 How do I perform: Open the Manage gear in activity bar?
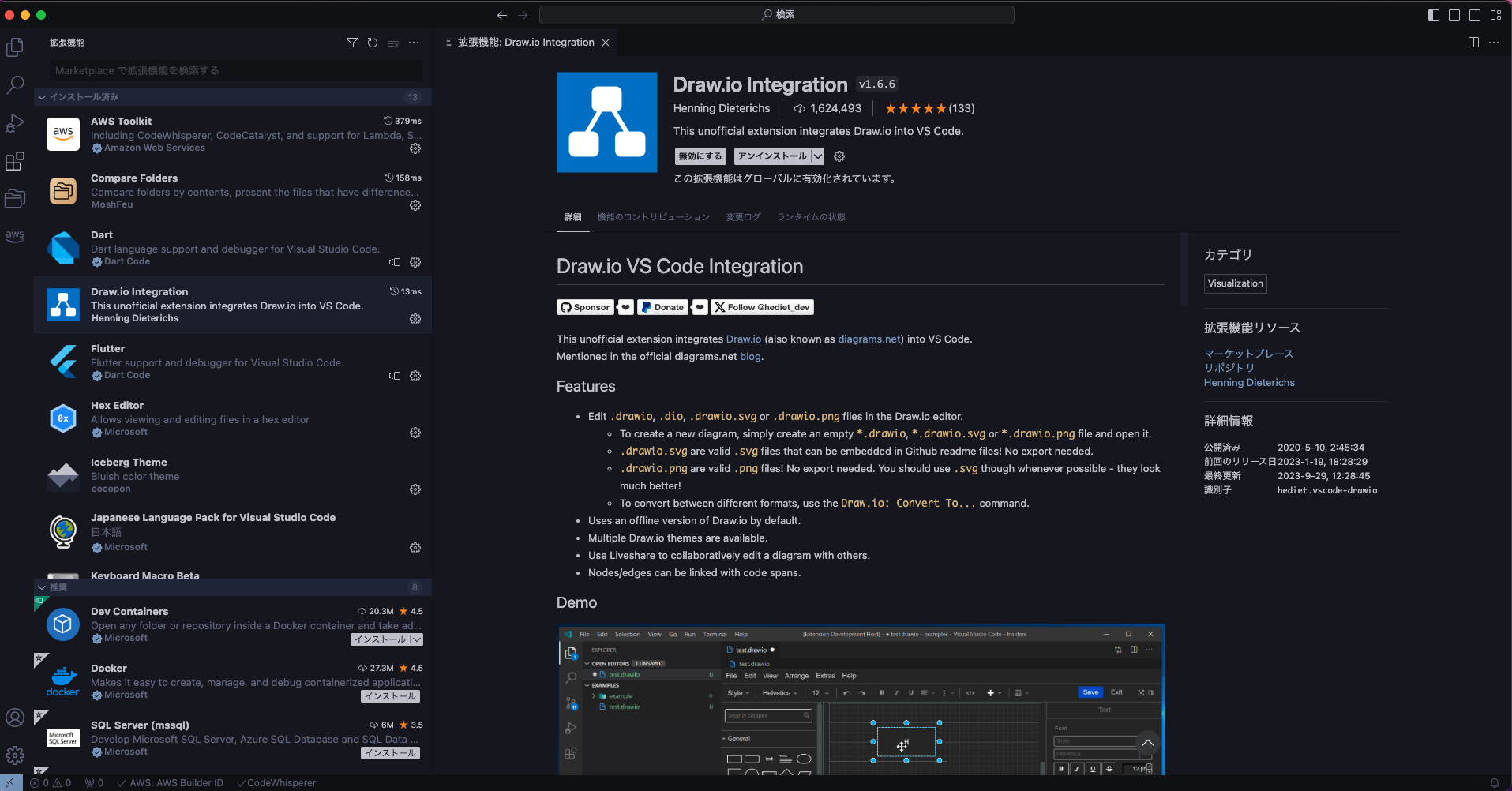coord(15,755)
